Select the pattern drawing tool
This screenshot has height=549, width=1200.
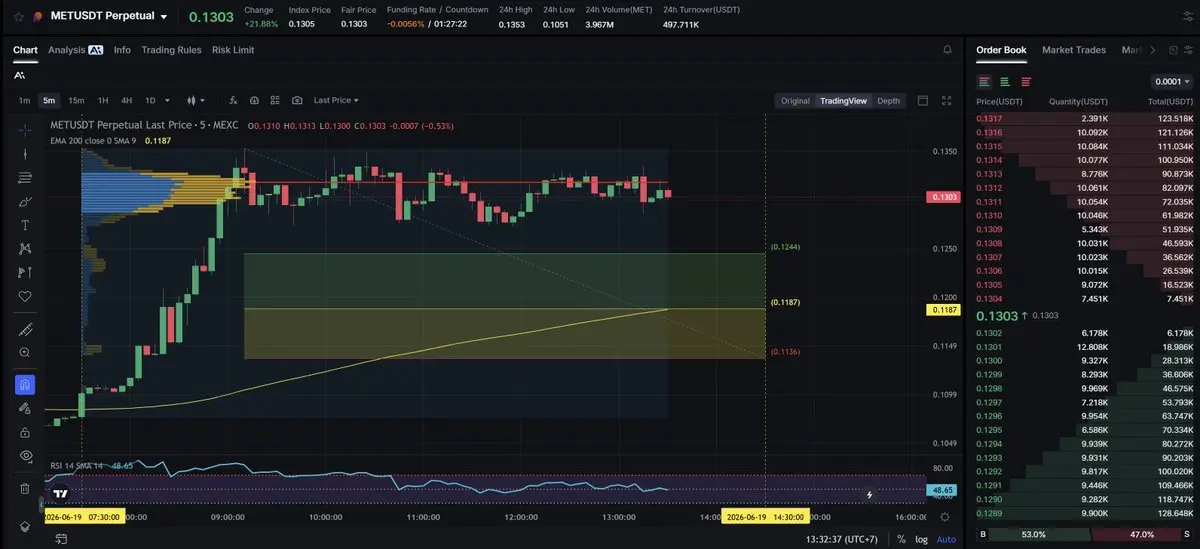click(x=25, y=248)
